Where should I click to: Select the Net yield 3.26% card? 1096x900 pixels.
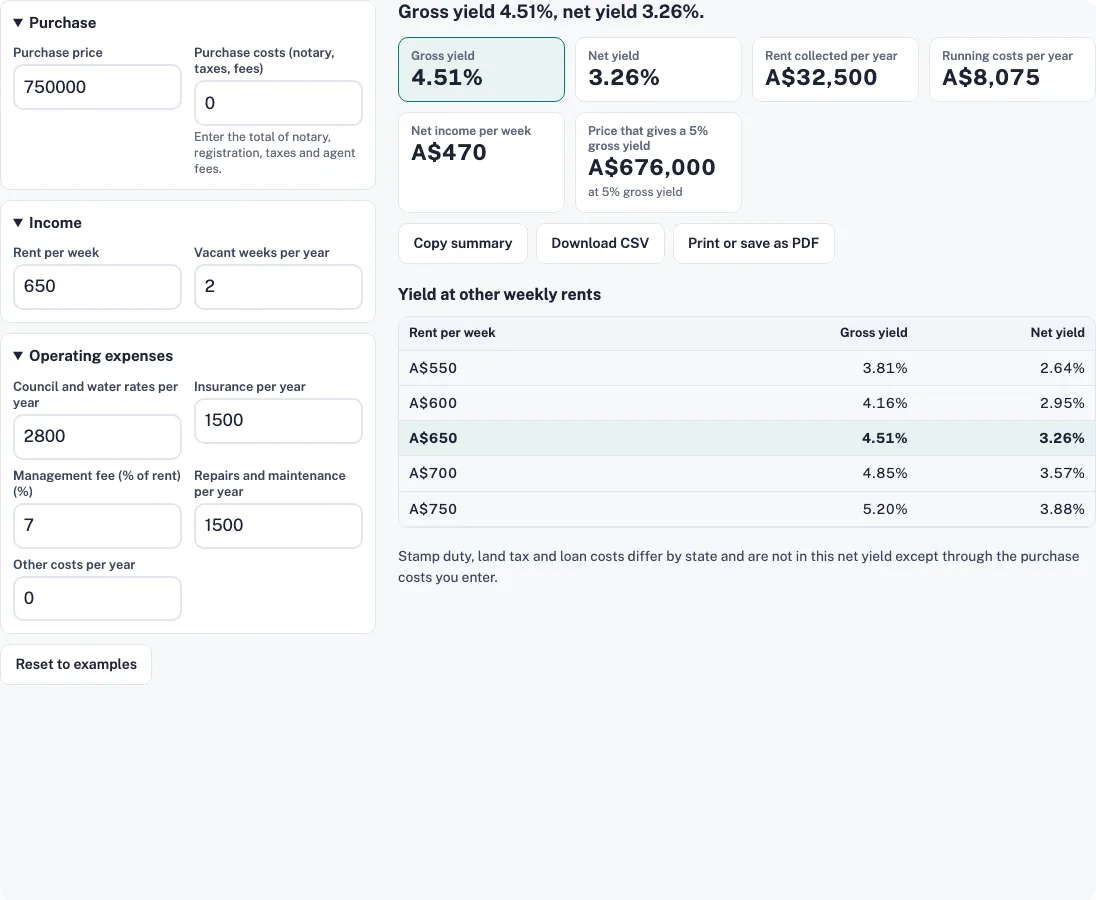[x=658, y=69]
